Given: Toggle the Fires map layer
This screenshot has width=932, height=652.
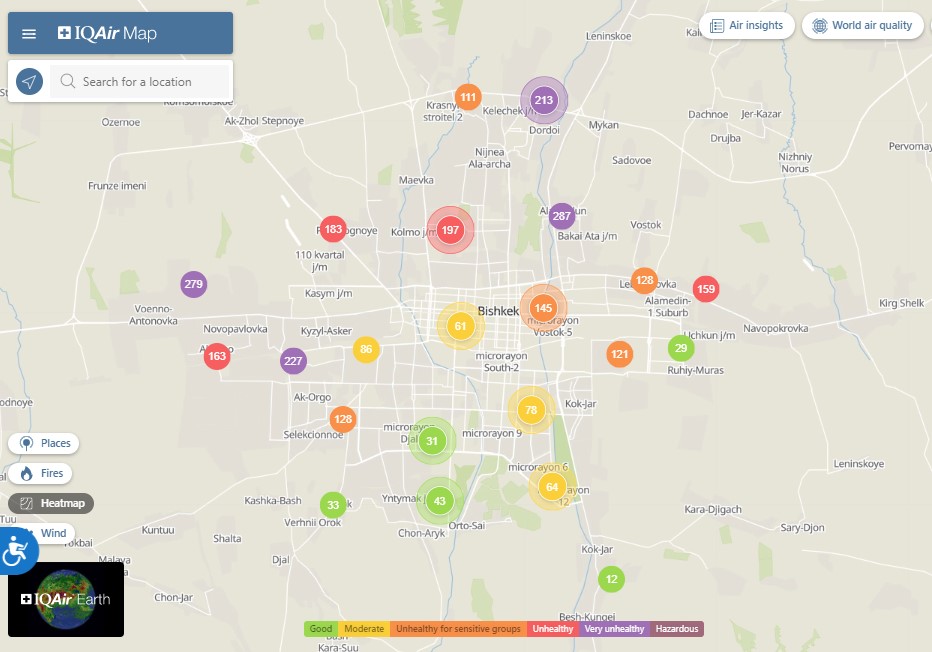Looking at the screenshot, I should [x=41, y=473].
